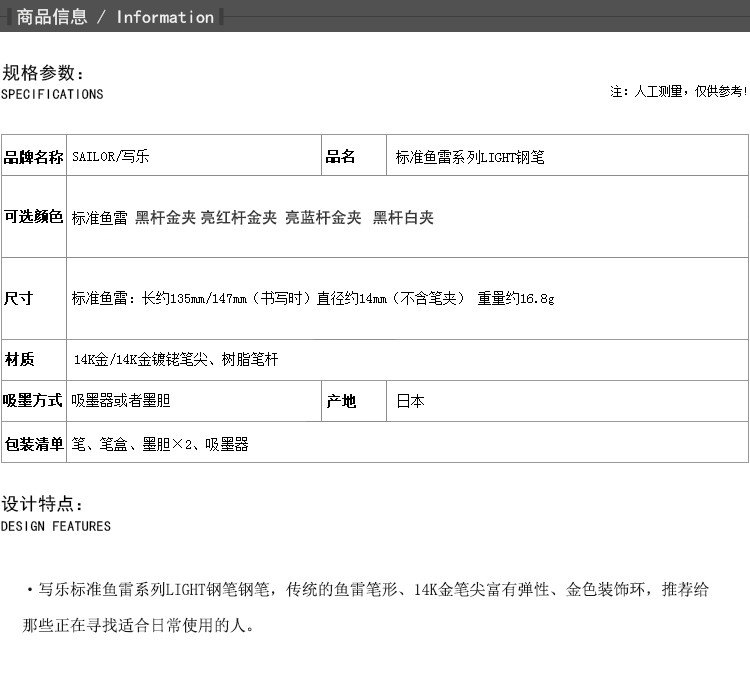Click the diameter value 直径约14mm
This screenshot has width=750, height=687.
pos(352,299)
